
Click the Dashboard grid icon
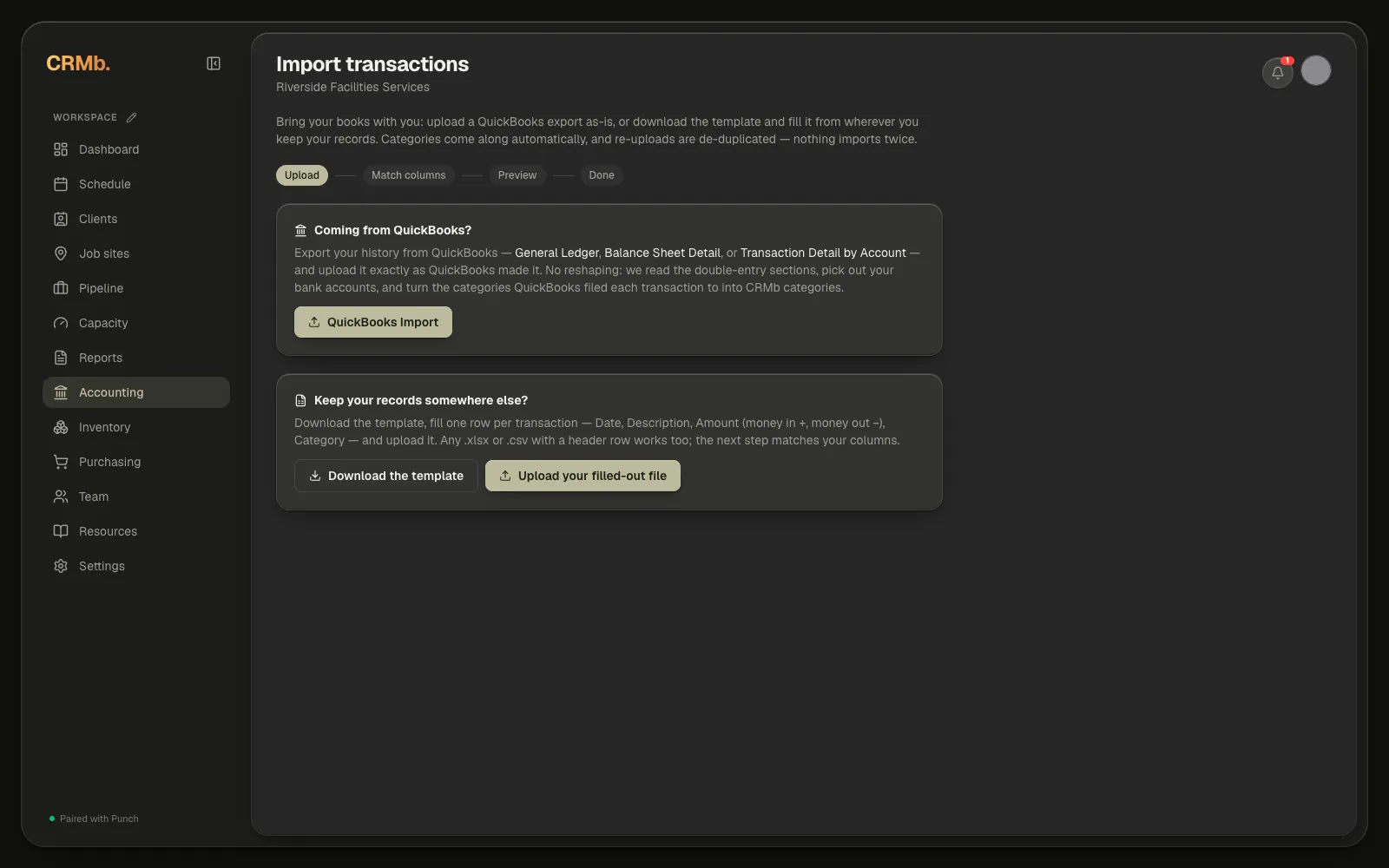point(61,149)
